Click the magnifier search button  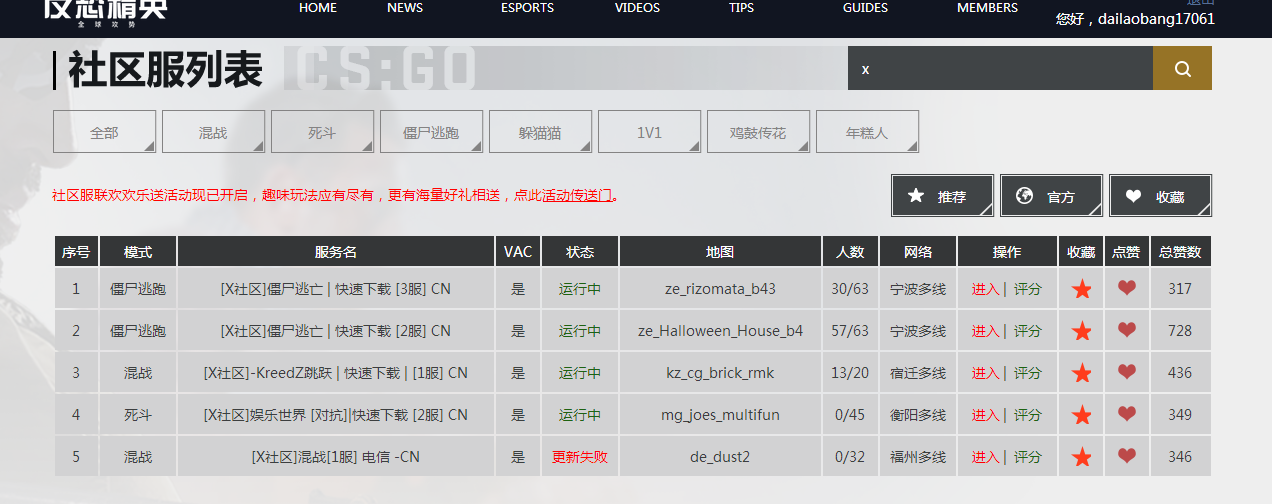[1182, 69]
